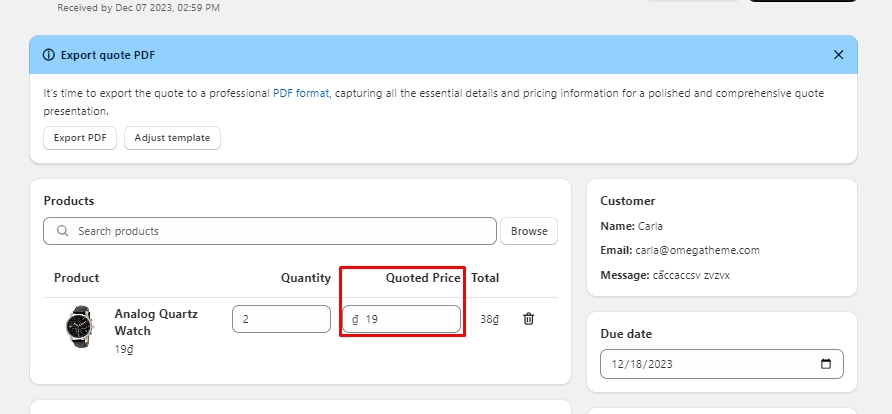This screenshot has height=414, width=892.
Task: Click the Due date field 12/18/2023
Action: click(710, 364)
